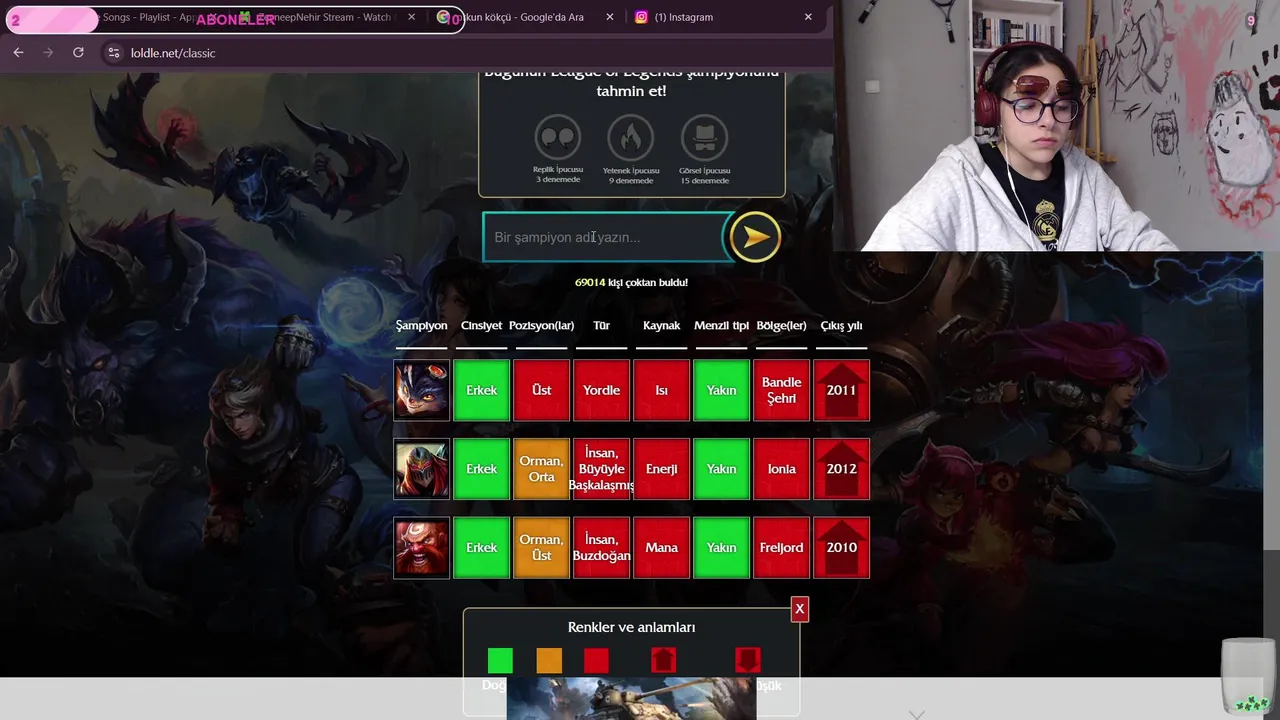1280x720 pixels.
Task: Click the champion name input field
Action: tap(605, 237)
